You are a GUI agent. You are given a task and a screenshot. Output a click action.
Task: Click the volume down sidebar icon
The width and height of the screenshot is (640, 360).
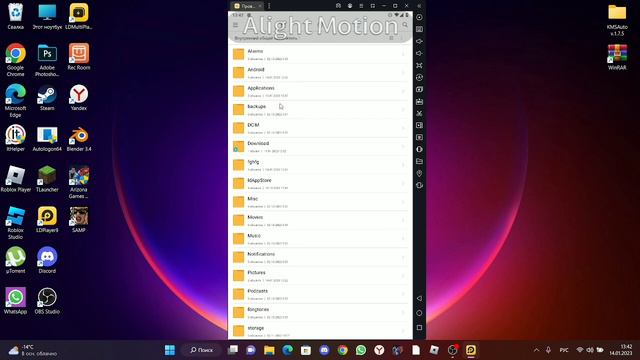(419, 53)
